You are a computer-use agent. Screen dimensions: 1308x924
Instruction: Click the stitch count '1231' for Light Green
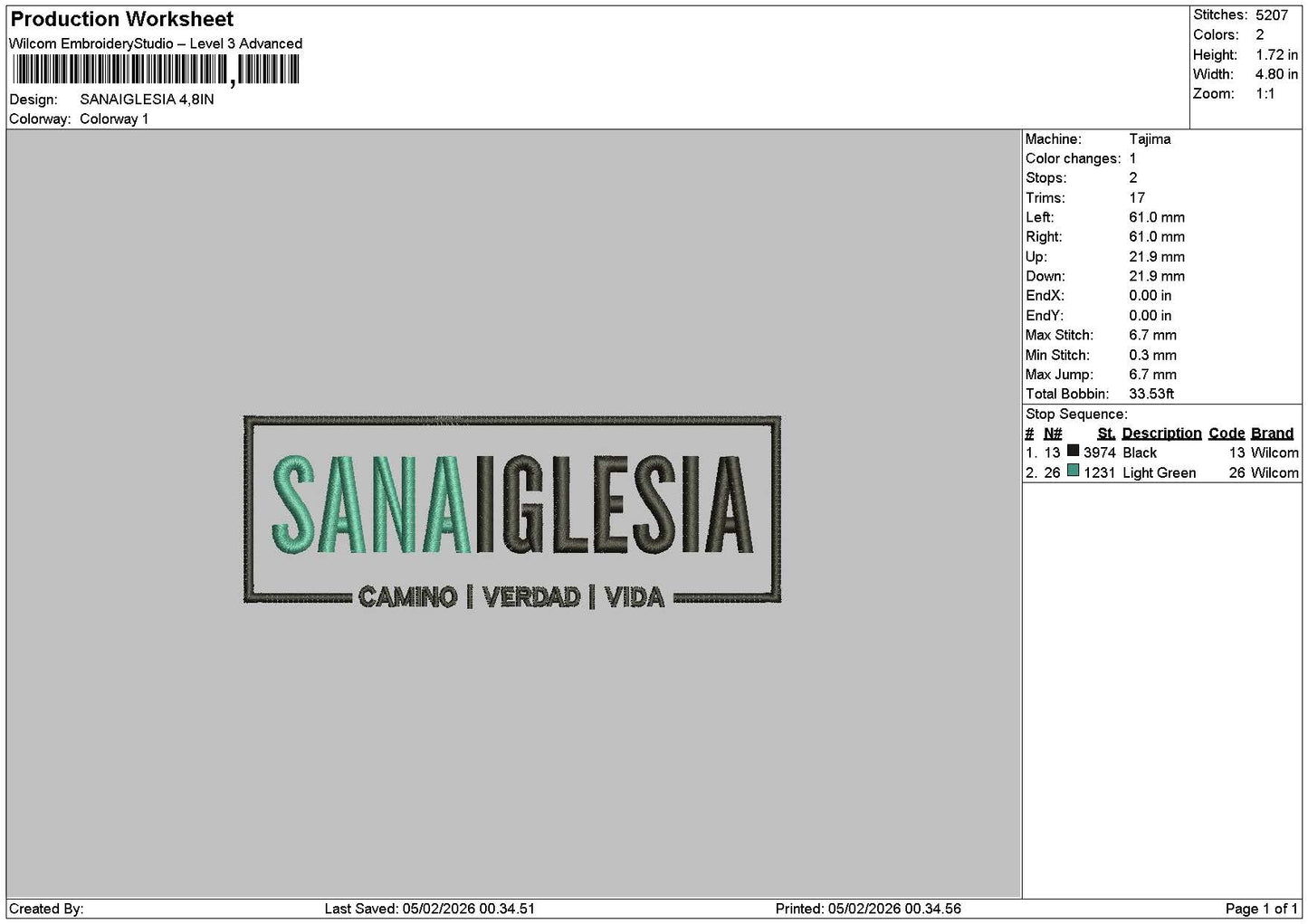coord(1100,473)
